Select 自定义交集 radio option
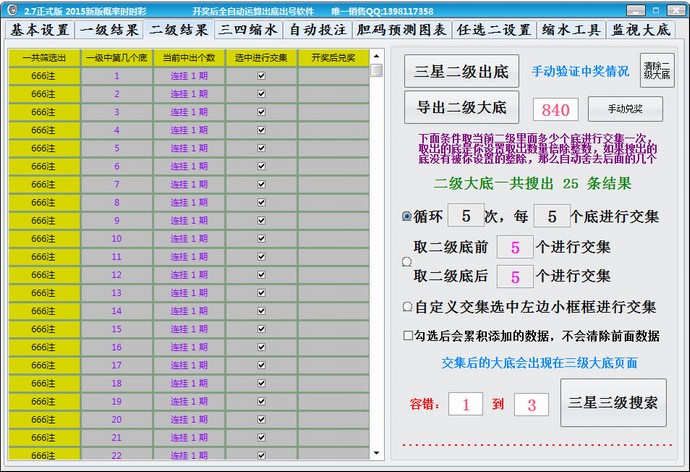690x472 pixels. (407, 307)
